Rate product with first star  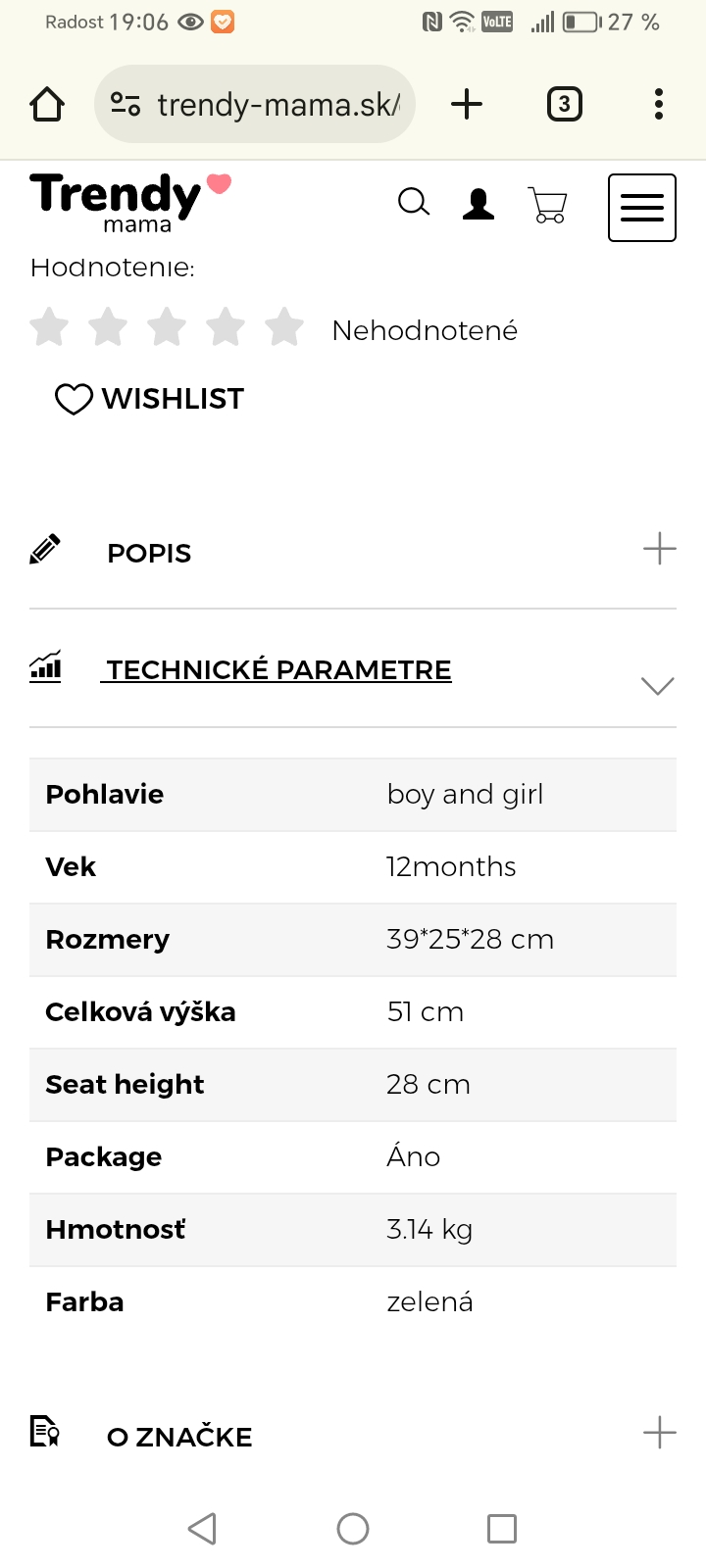coord(49,327)
